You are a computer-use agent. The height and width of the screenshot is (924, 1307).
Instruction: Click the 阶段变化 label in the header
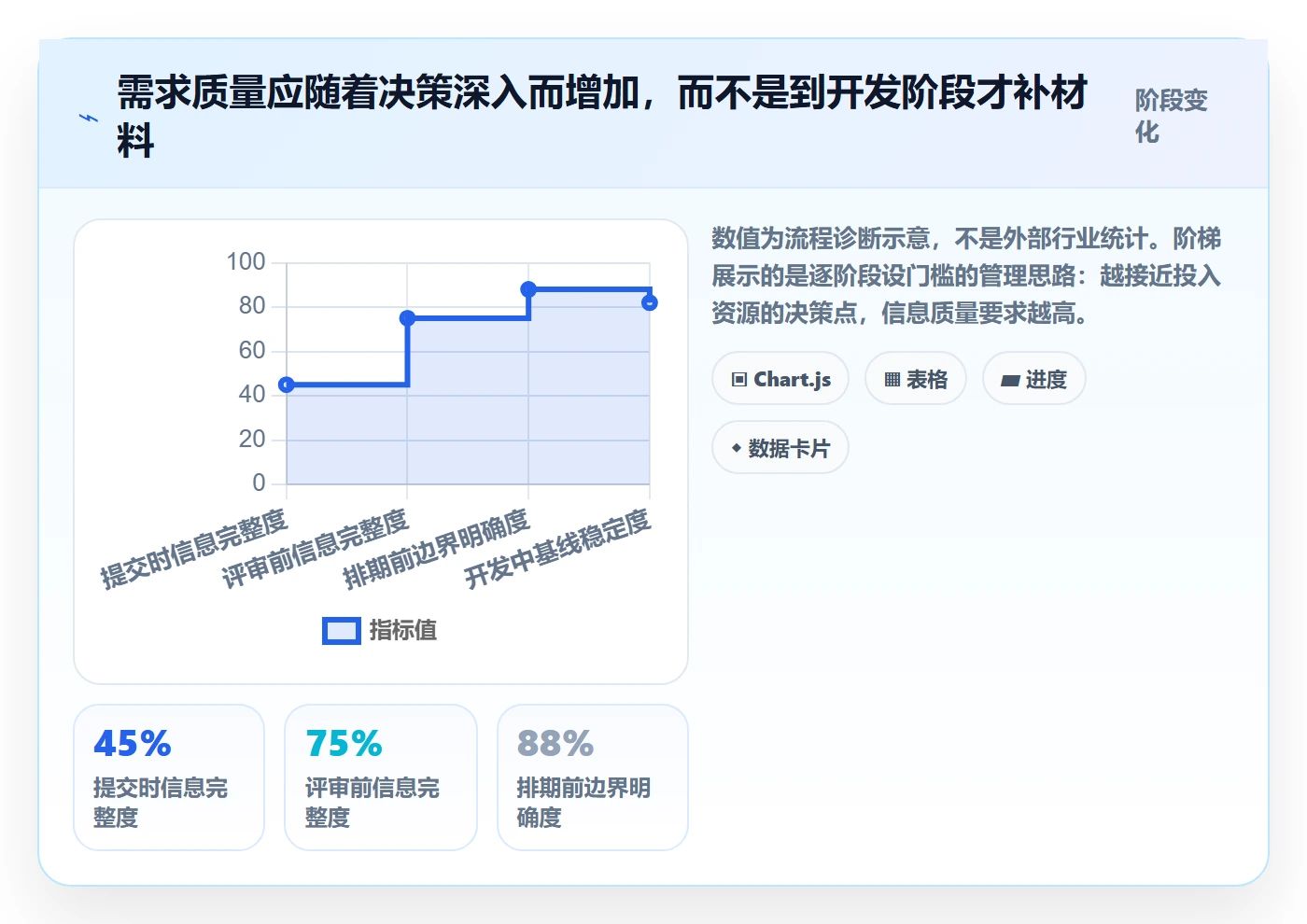pos(1172,116)
